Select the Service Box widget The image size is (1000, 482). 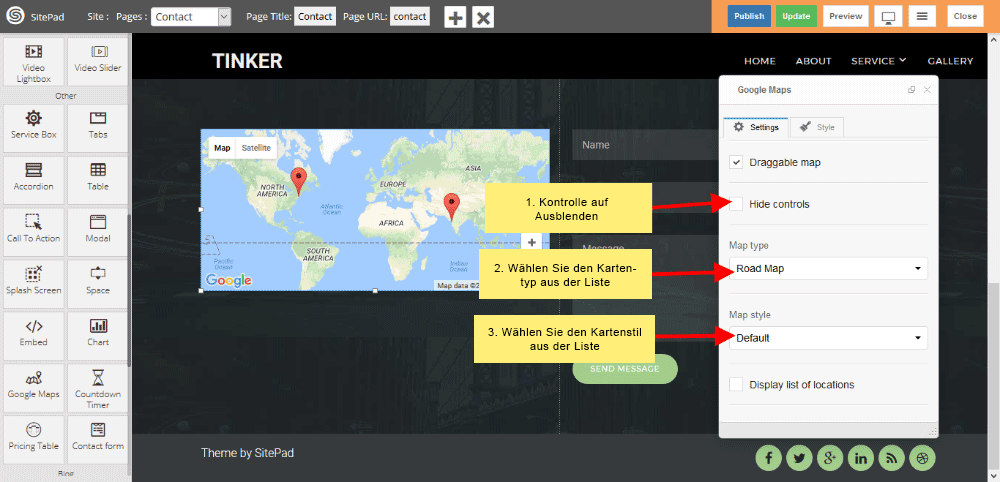34,128
